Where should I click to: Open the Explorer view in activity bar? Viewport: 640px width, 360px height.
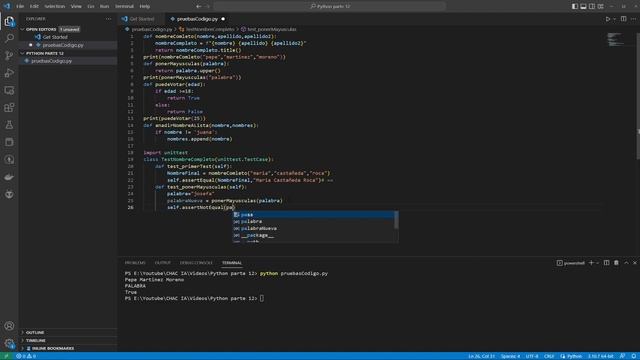click(9, 21)
